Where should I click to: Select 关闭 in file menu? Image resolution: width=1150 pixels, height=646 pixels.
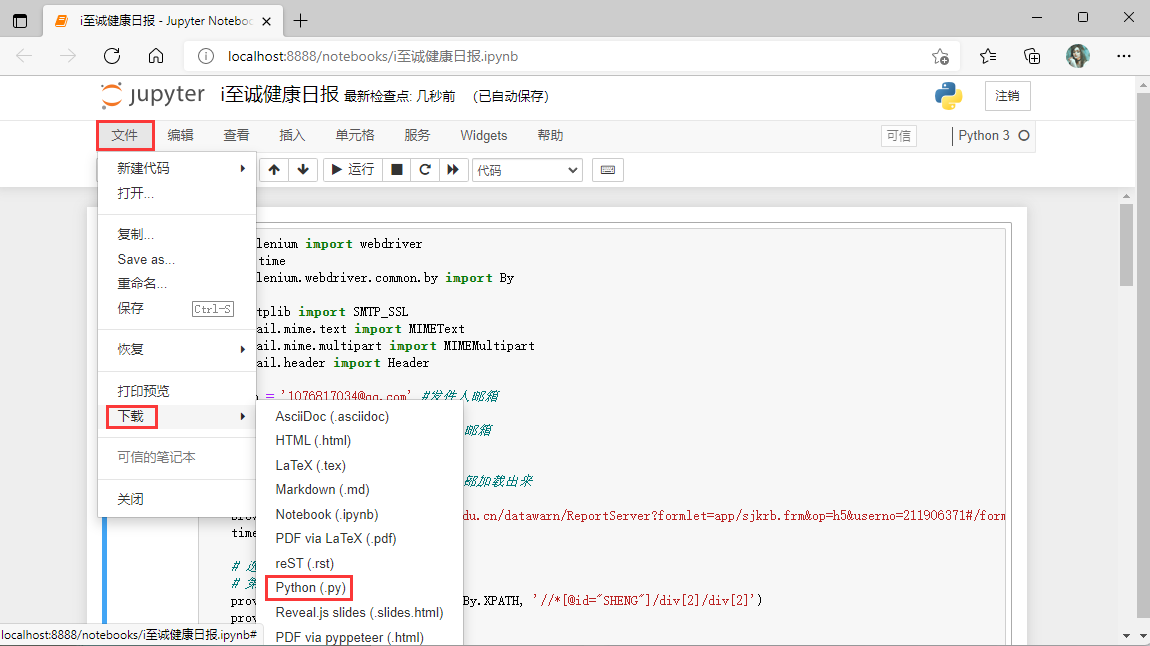click(177, 499)
